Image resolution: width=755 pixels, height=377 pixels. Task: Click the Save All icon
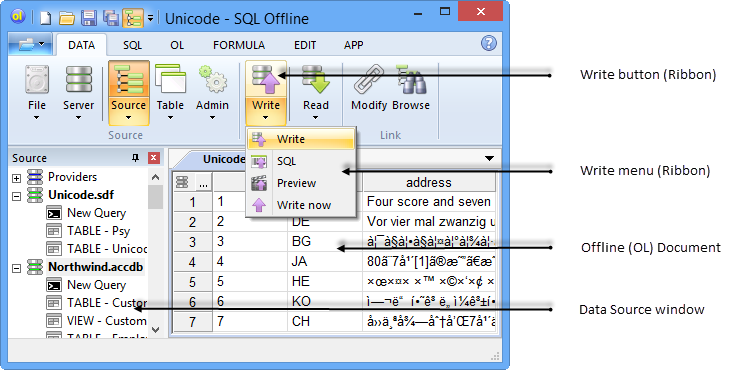[x=111, y=18]
